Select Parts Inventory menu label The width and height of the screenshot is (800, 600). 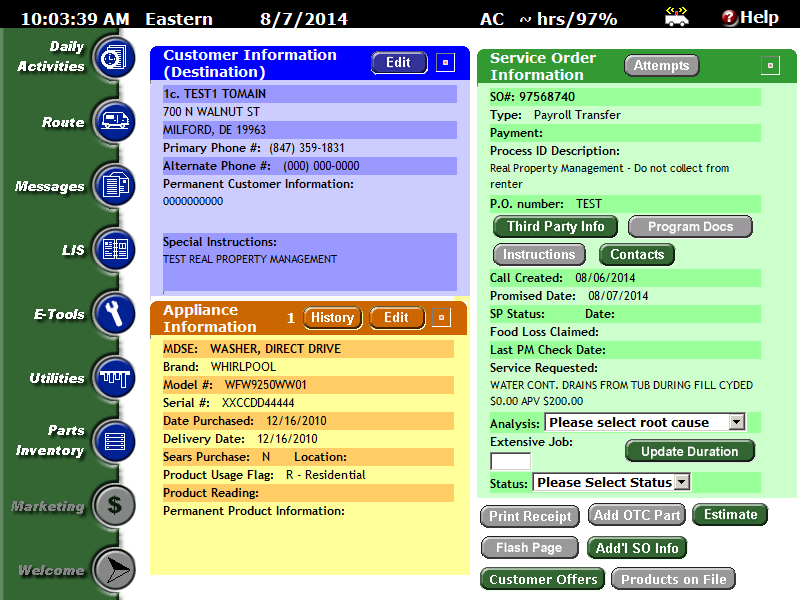pos(50,440)
